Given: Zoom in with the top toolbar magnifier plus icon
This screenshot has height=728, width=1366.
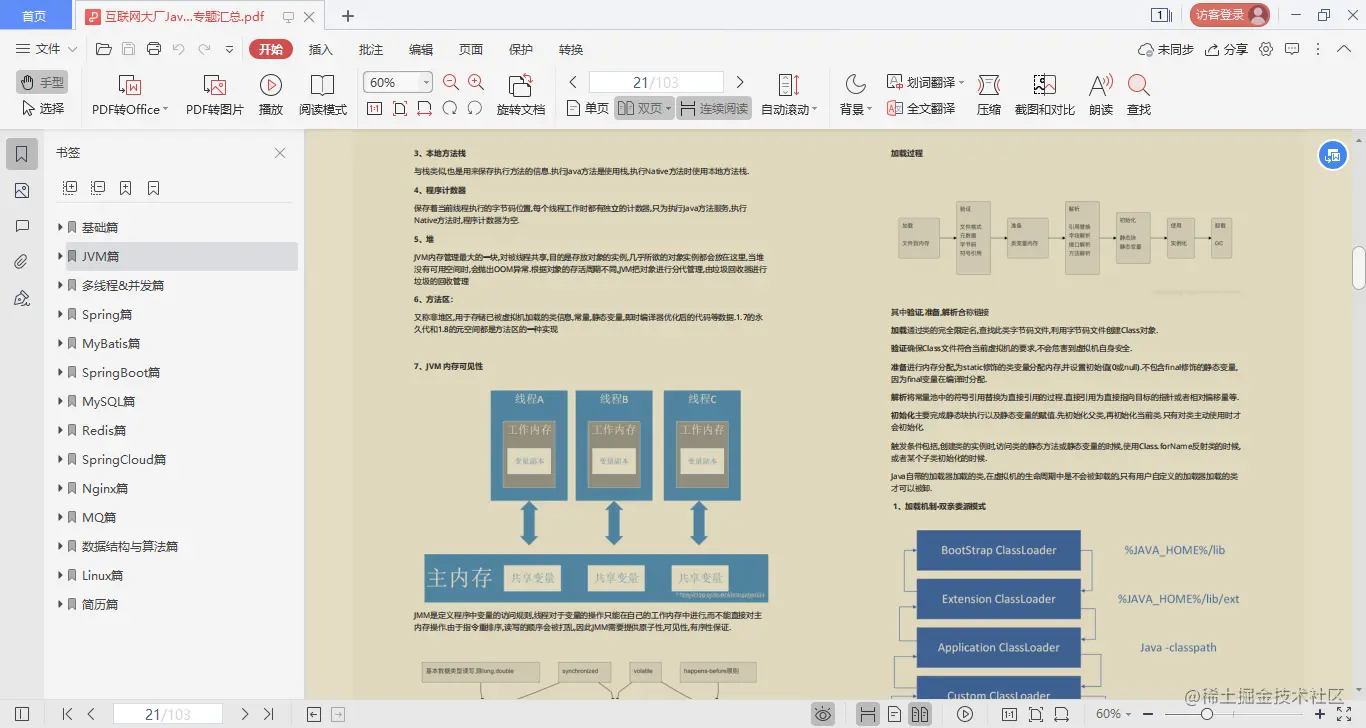Looking at the screenshot, I should click(476, 83).
